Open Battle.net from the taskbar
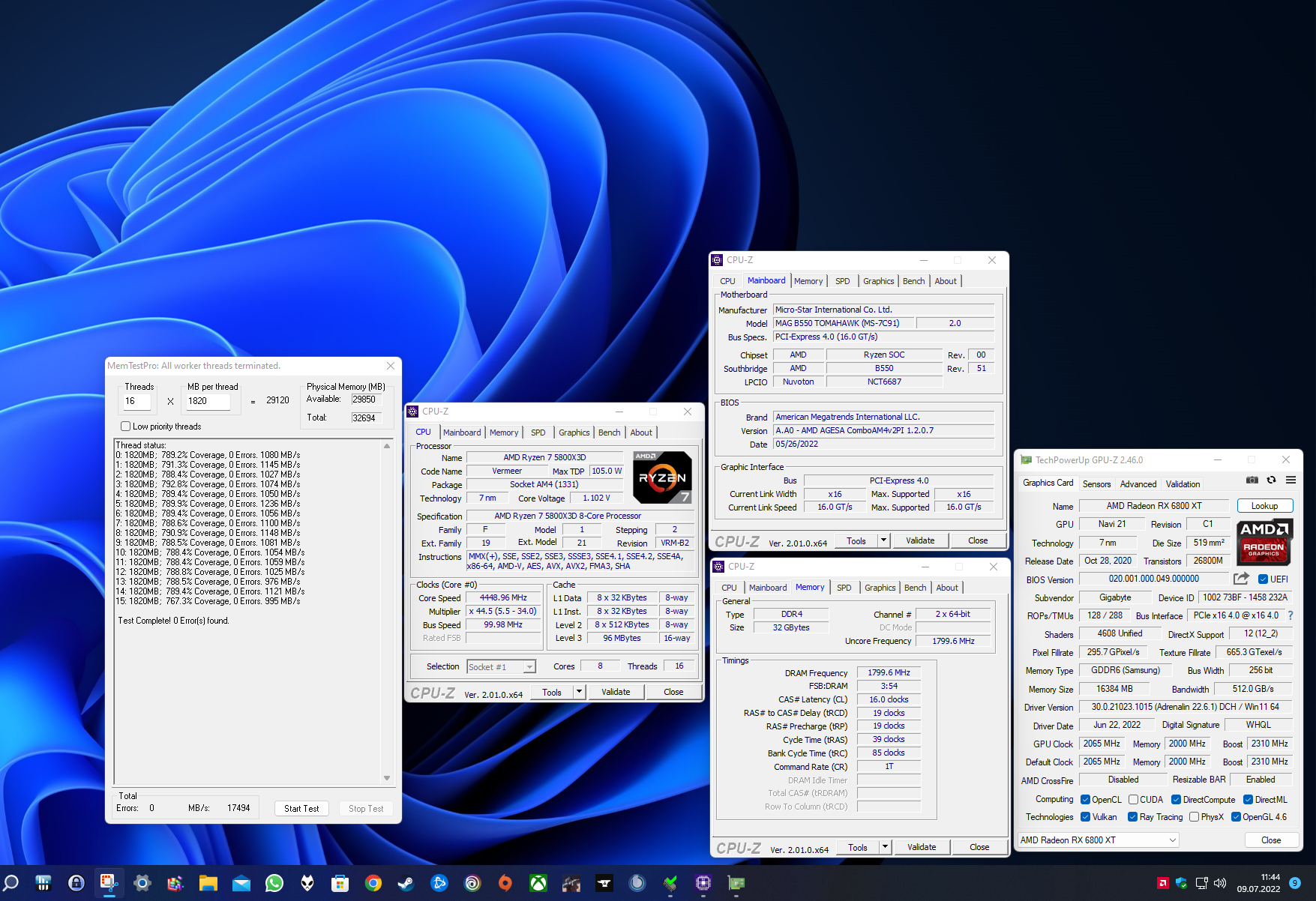 tap(439, 883)
